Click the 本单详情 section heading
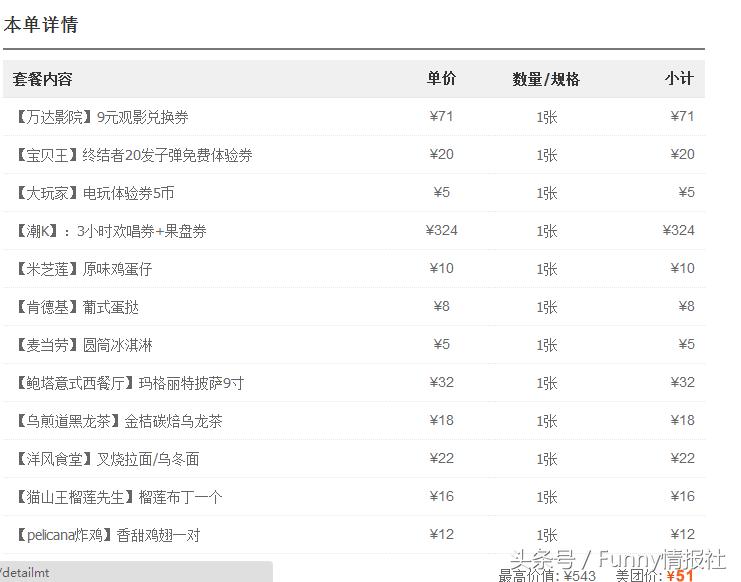The image size is (741, 582). click(x=41, y=25)
